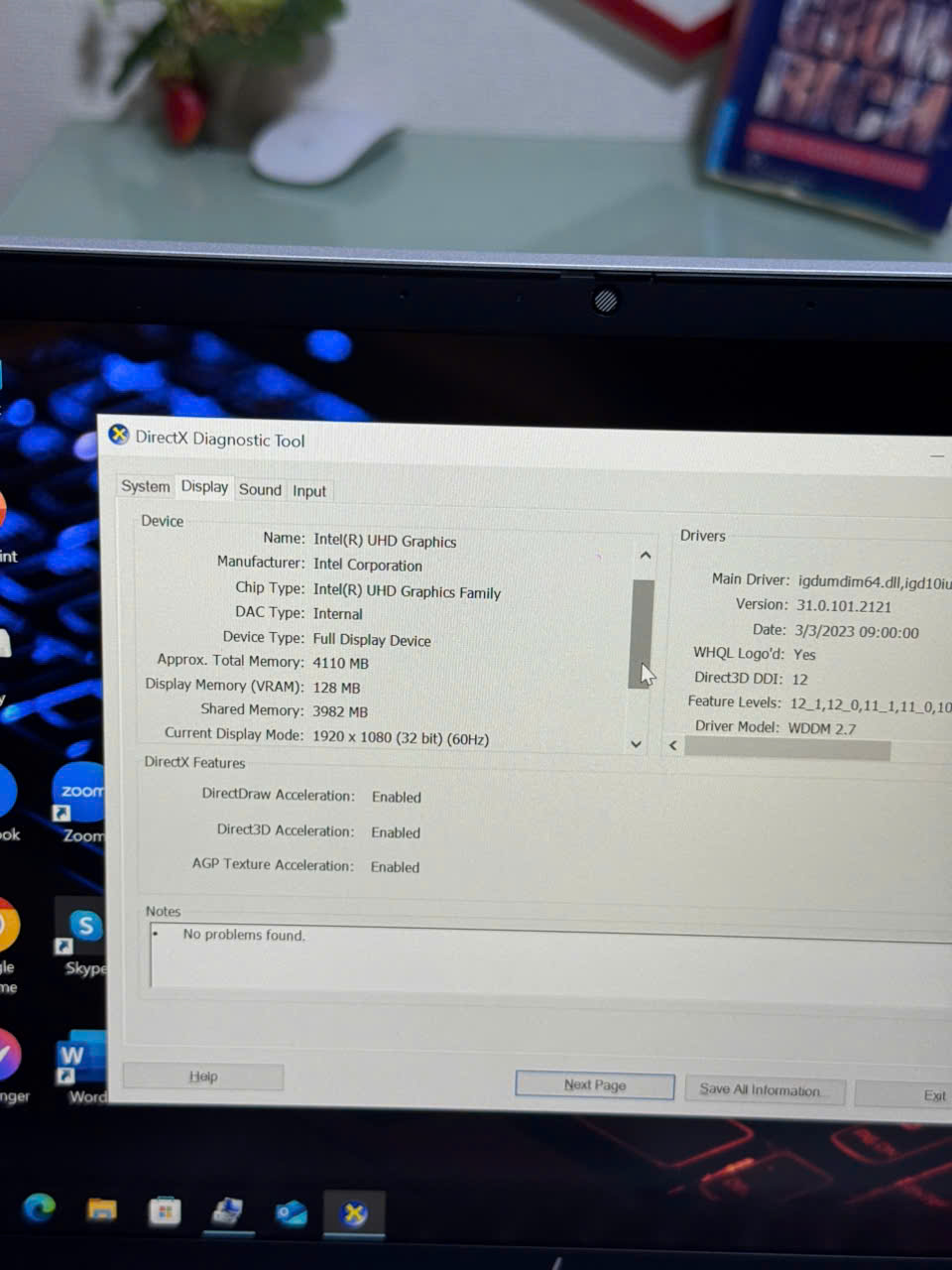Open the Sound tab
The height and width of the screenshot is (1270, 952).
[260, 489]
